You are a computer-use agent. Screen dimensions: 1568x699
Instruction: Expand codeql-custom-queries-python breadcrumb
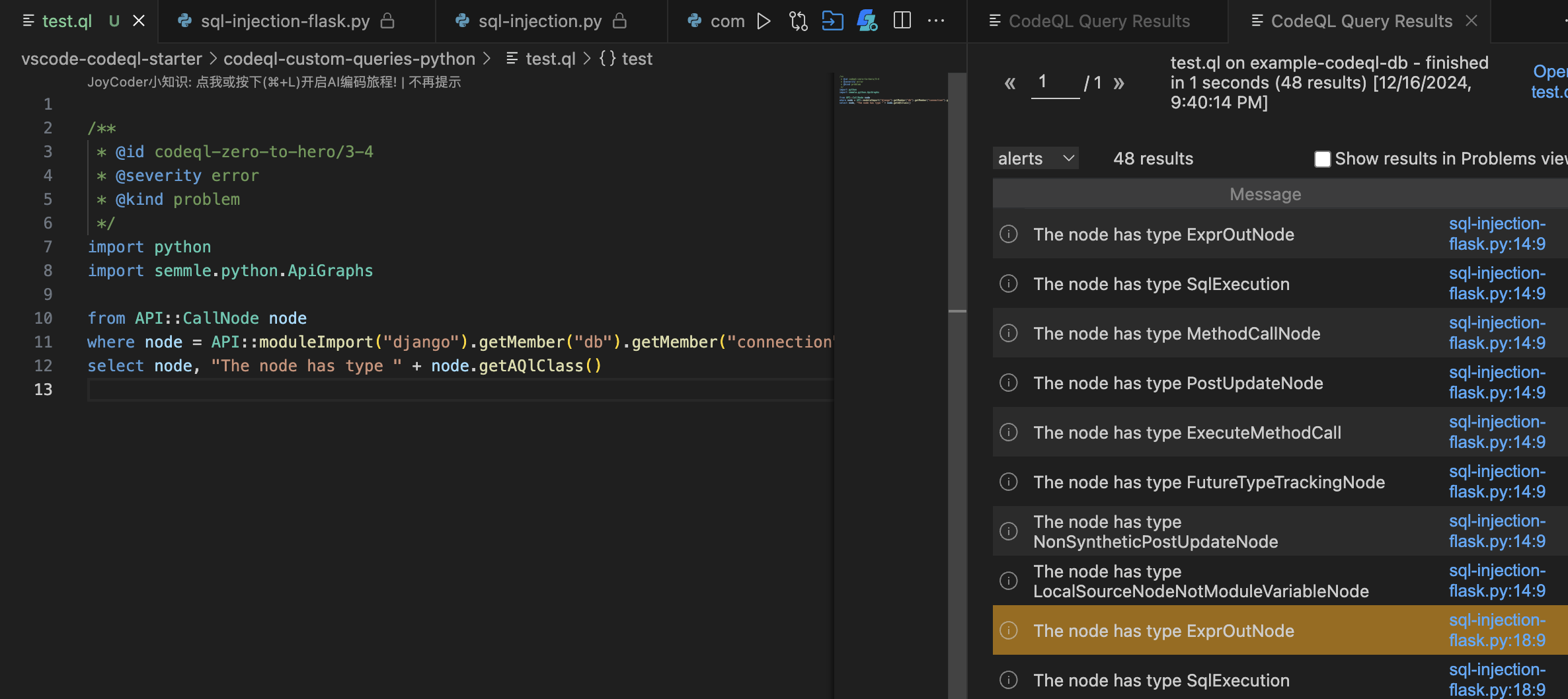[x=349, y=59]
